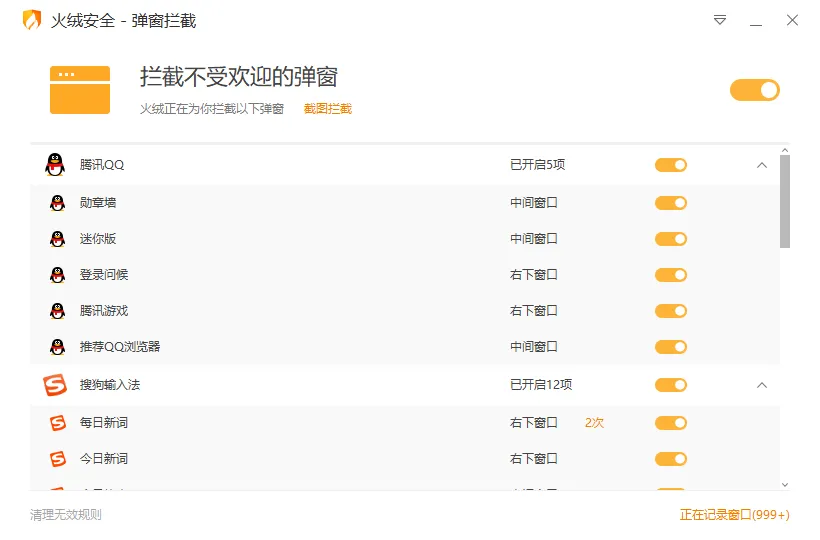
Task: Select the 登录问候 rule name
Action: pyautogui.click(x=104, y=275)
